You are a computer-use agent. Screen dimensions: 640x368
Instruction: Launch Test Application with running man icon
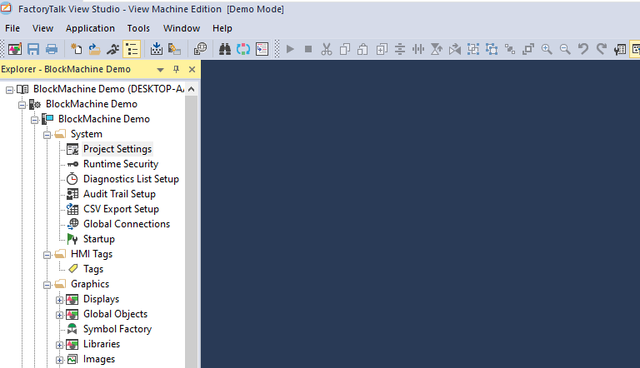[x=113, y=49]
